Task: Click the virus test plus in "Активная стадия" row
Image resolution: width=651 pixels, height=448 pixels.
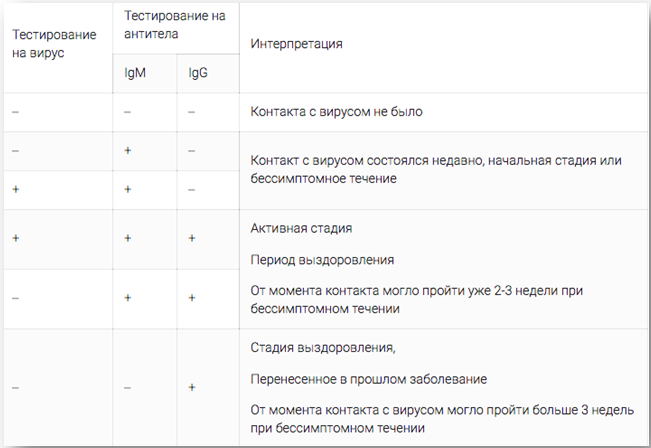Action: pyautogui.click(x=16, y=238)
